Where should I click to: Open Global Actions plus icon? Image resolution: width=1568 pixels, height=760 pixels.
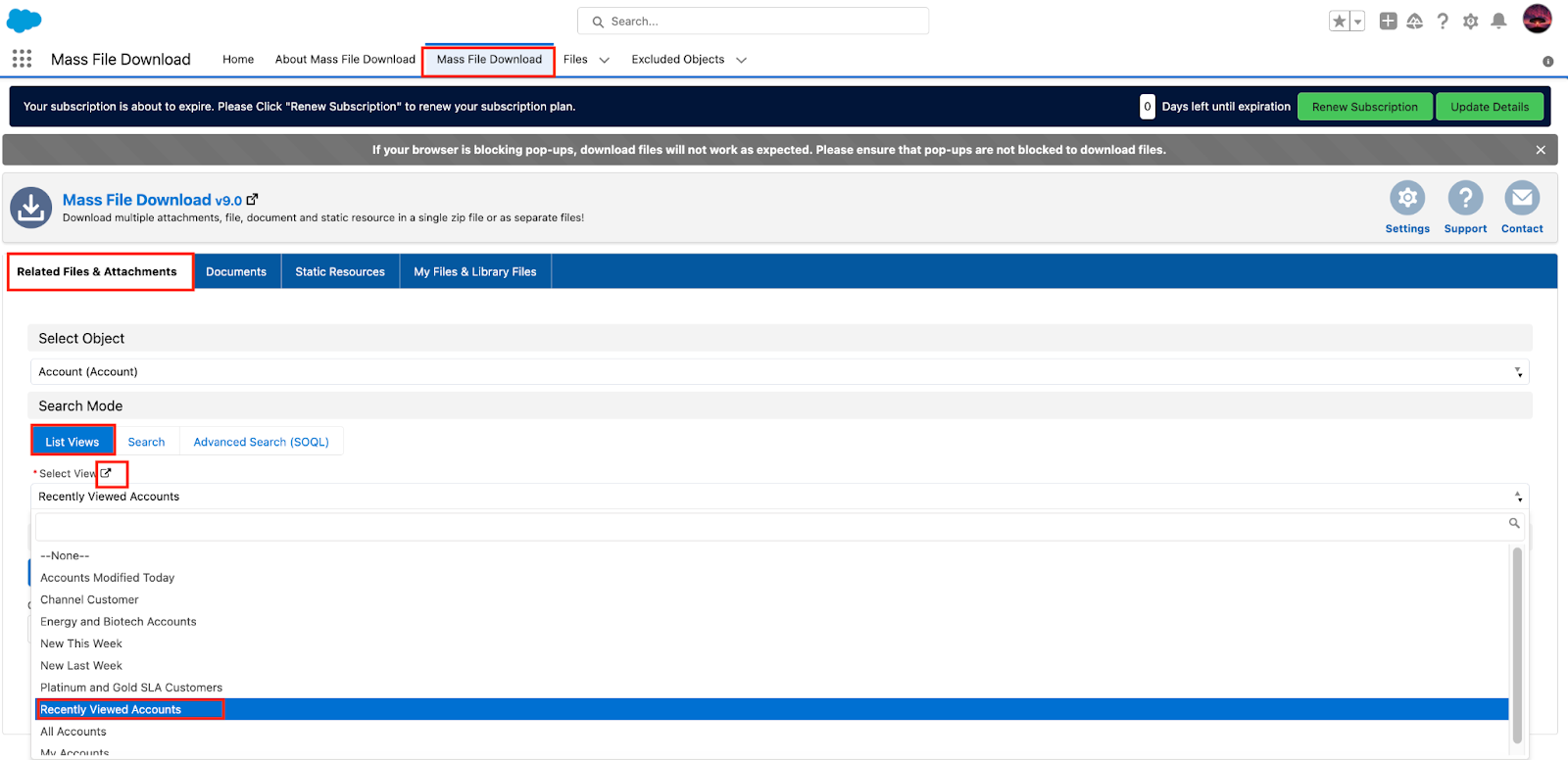pos(1388,21)
